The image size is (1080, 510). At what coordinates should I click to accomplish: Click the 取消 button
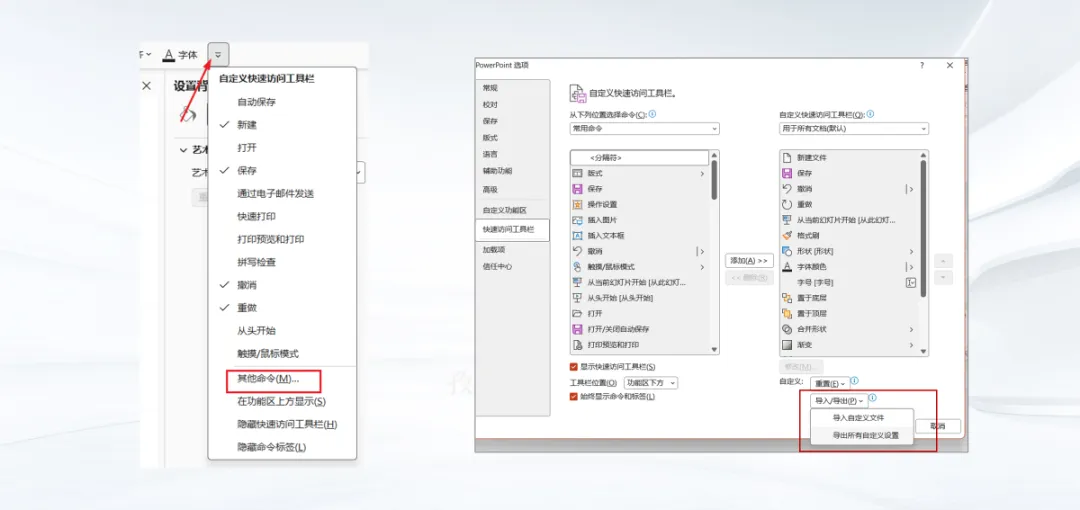pos(938,426)
